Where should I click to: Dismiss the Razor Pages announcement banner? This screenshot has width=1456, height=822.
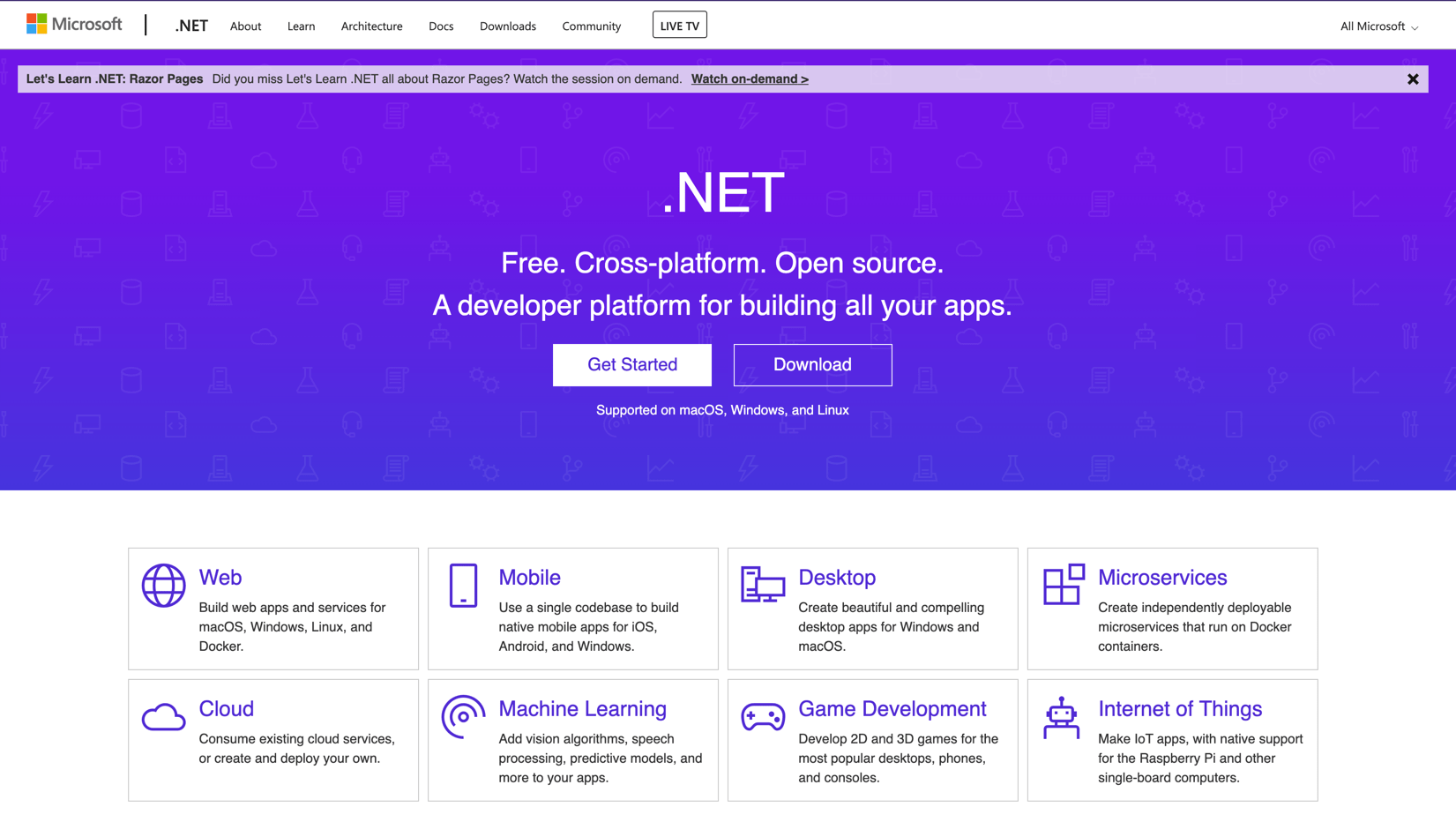tap(1413, 78)
